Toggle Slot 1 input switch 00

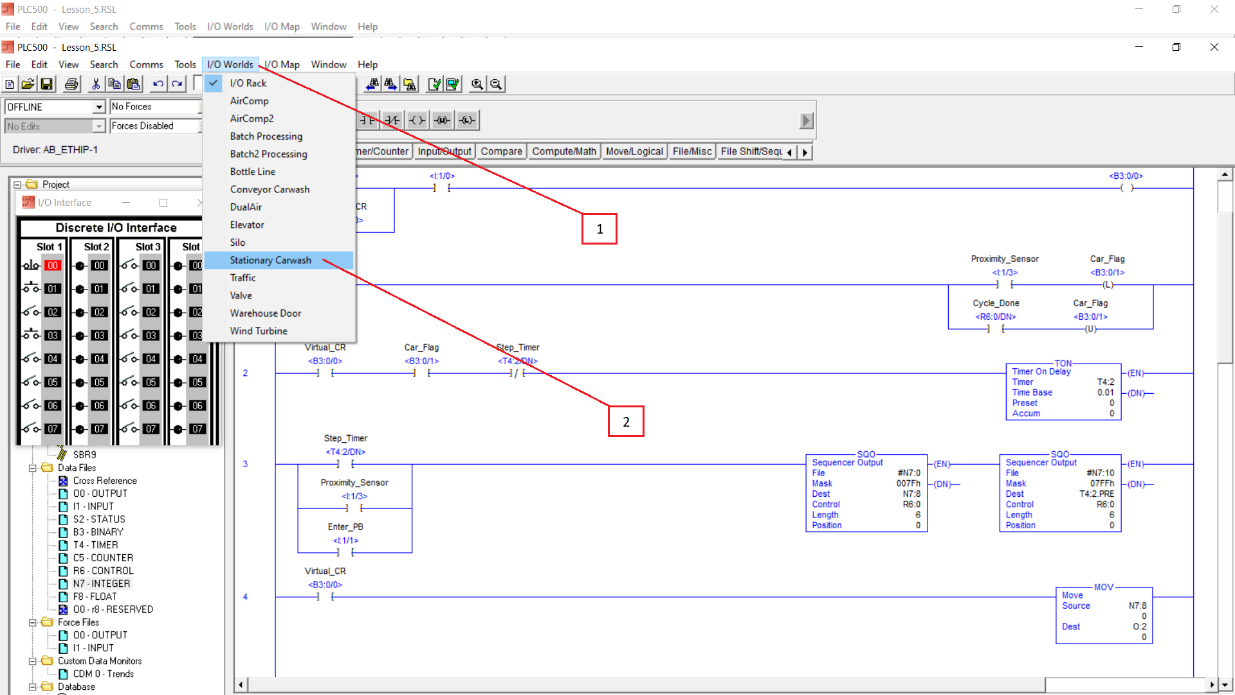pos(33,265)
